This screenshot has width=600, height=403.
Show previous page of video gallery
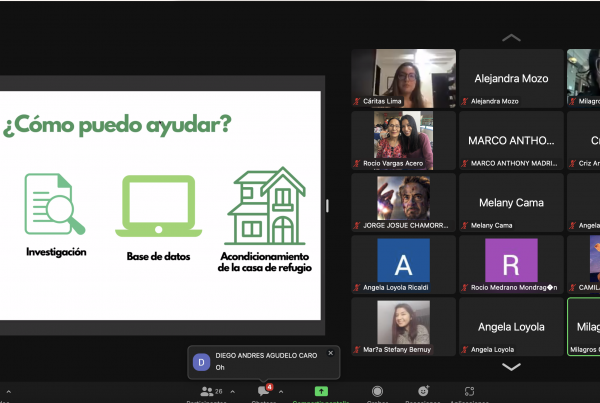pyautogui.click(x=511, y=38)
